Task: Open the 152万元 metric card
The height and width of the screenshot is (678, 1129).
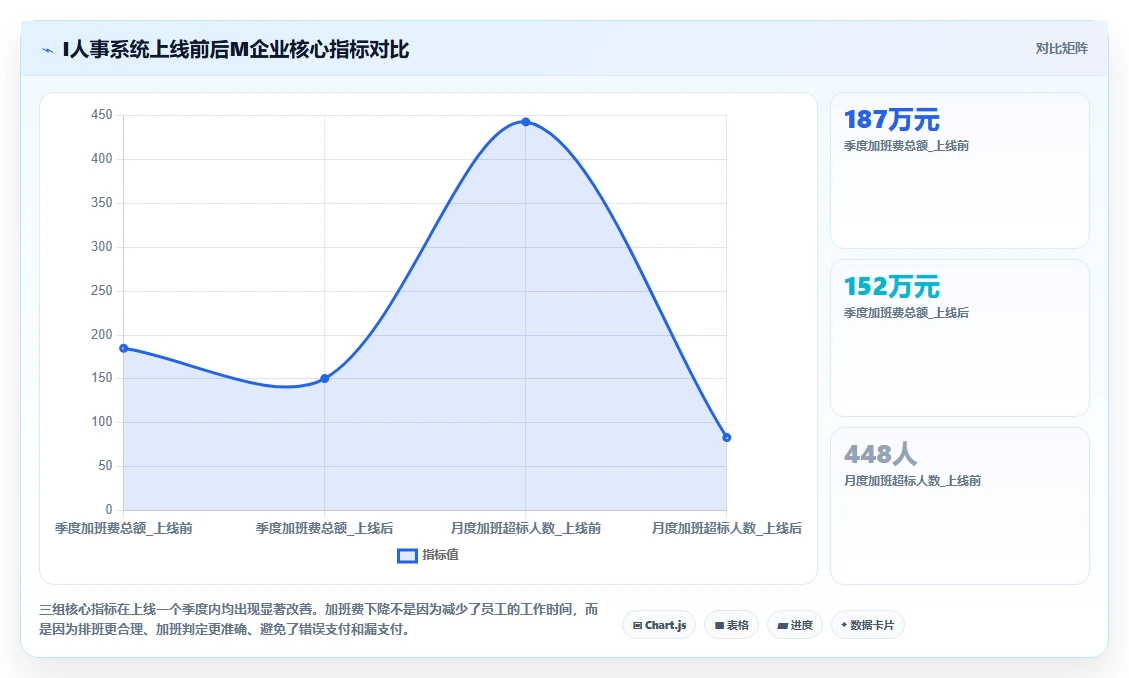Action: [960, 338]
